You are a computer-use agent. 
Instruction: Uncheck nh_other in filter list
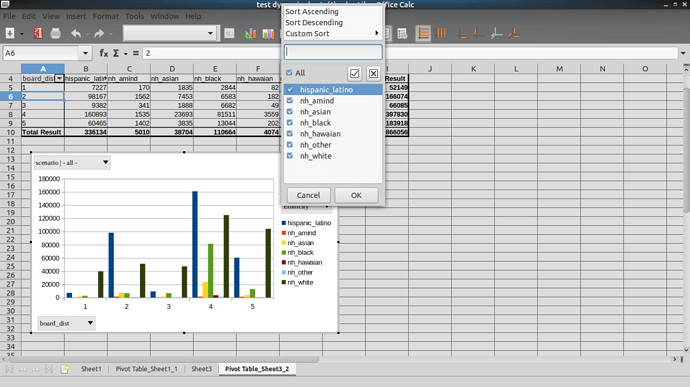pyautogui.click(x=290, y=144)
